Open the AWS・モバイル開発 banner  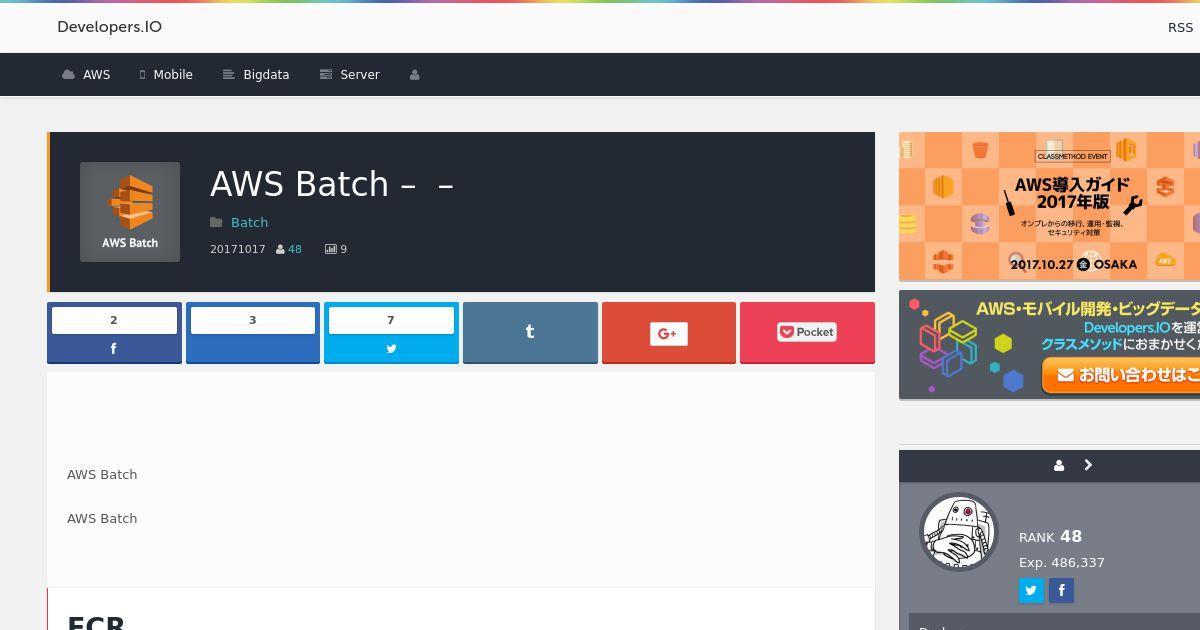[1049, 345]
